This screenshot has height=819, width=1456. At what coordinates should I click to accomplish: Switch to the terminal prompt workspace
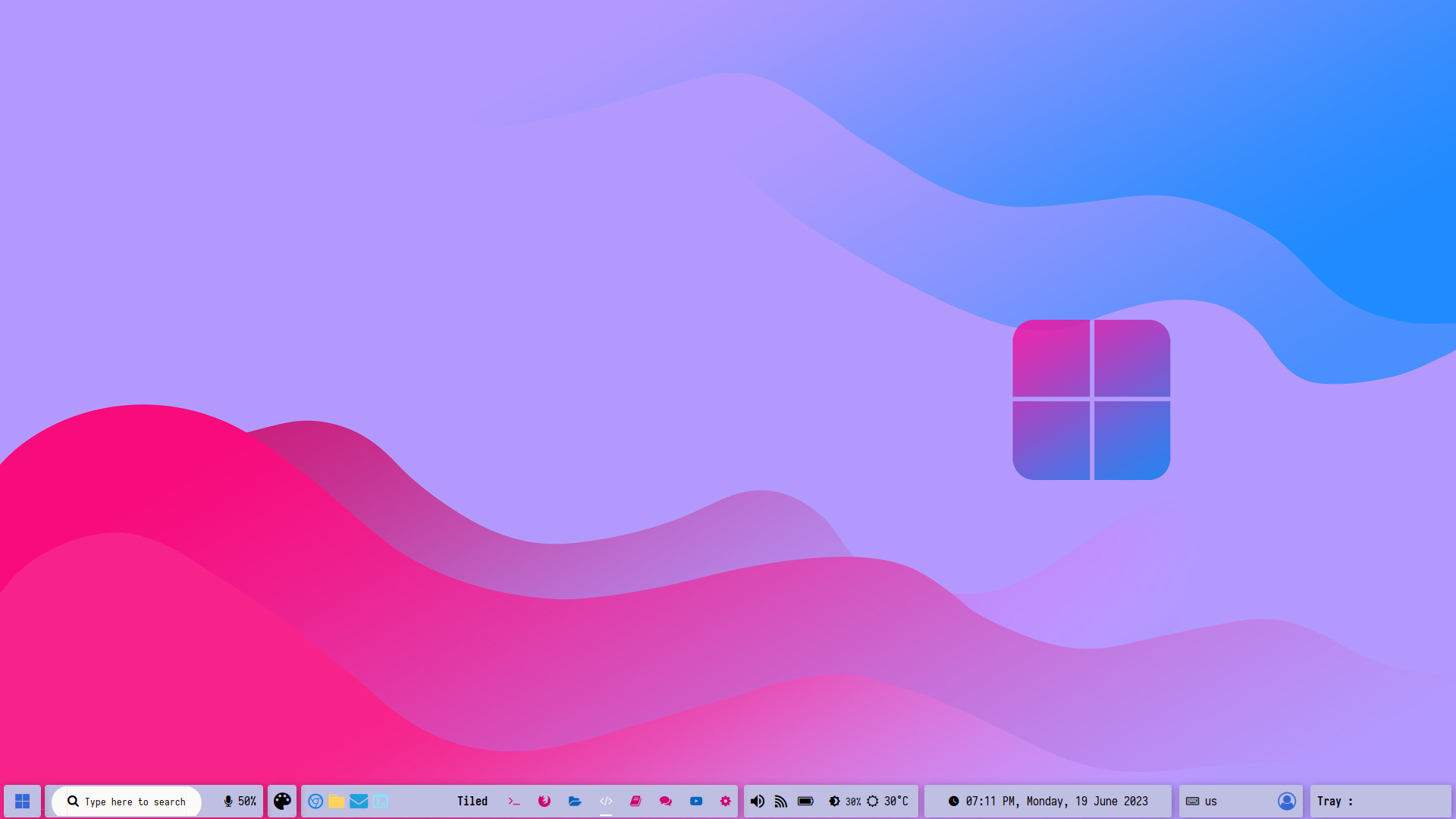514,802
